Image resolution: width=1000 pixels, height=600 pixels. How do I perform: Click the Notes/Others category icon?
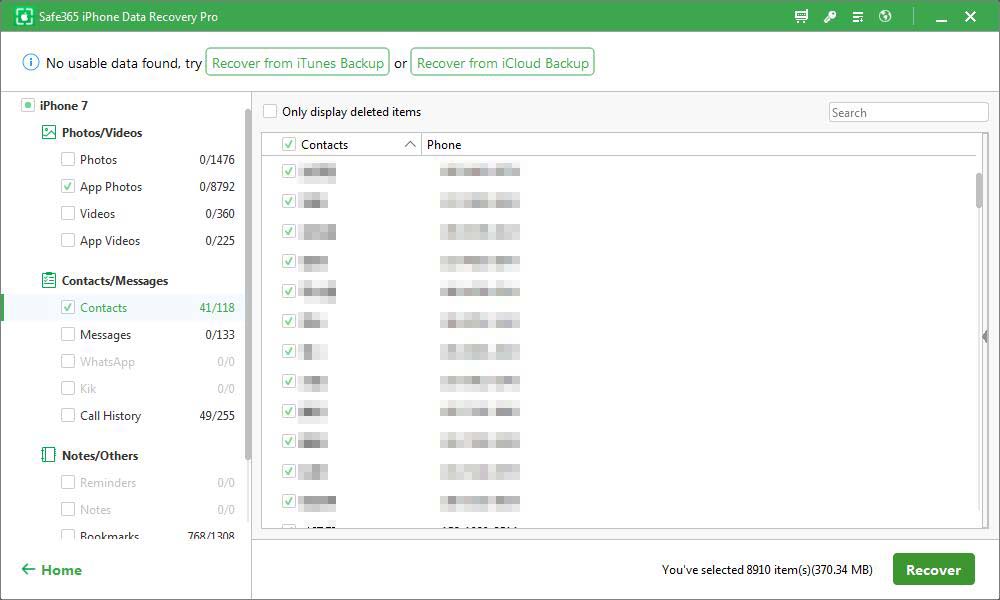(48, 455)
